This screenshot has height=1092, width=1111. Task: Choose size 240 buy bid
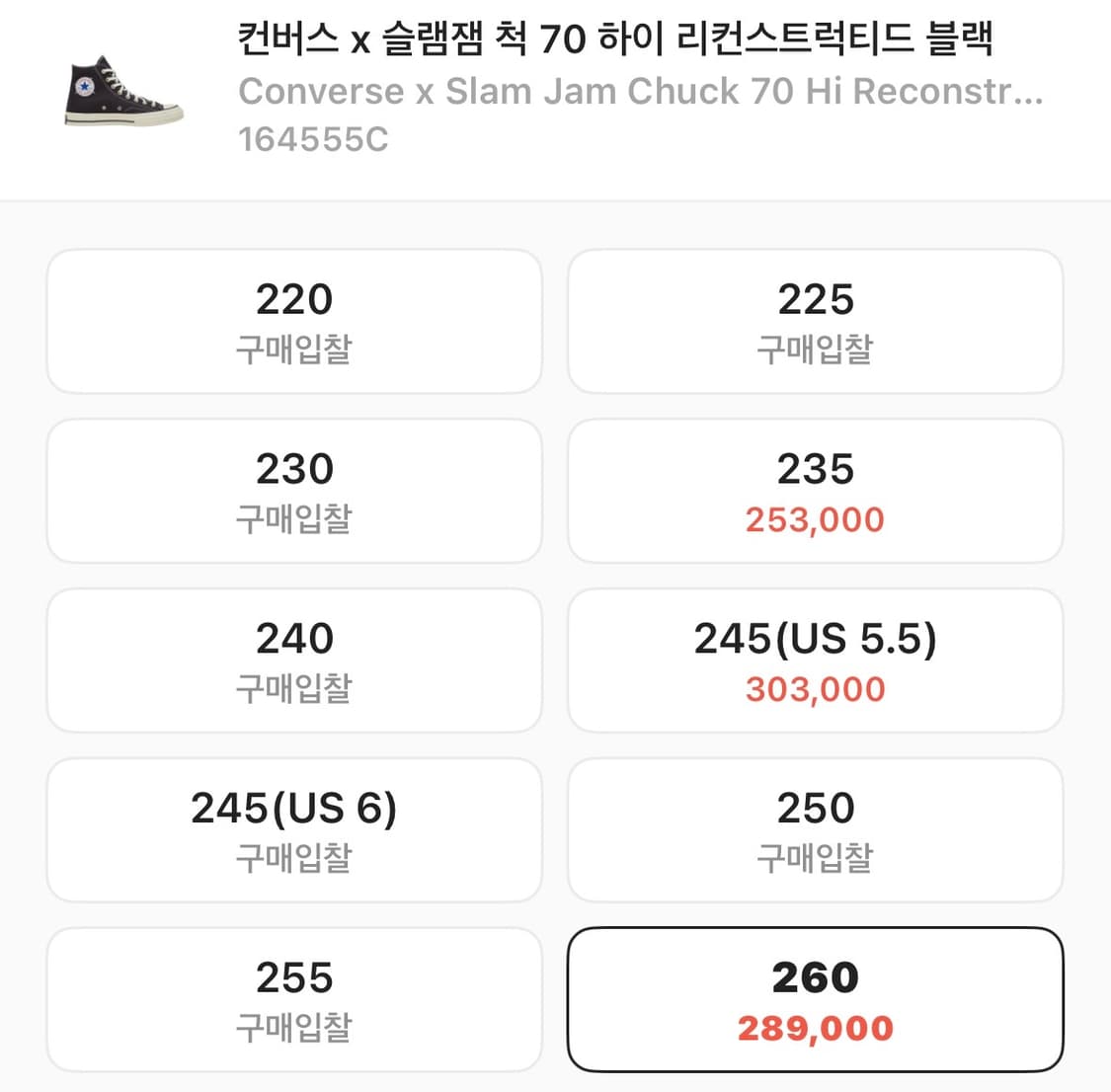coord(294,660)
